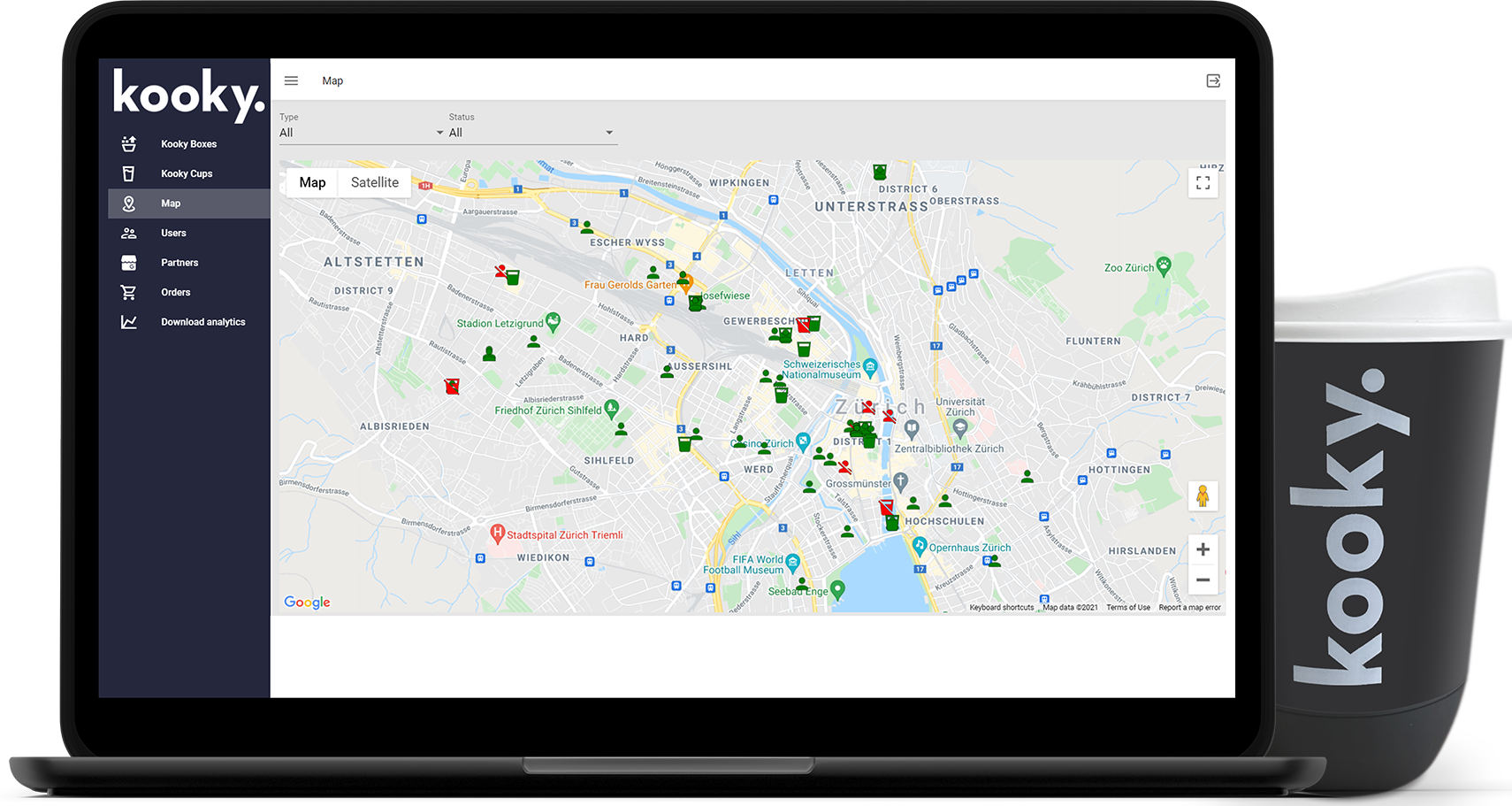Click green user marker near Hottingen
Image resolution: width=1512 pixels, height=806 pixels.
pos(1027,476)
